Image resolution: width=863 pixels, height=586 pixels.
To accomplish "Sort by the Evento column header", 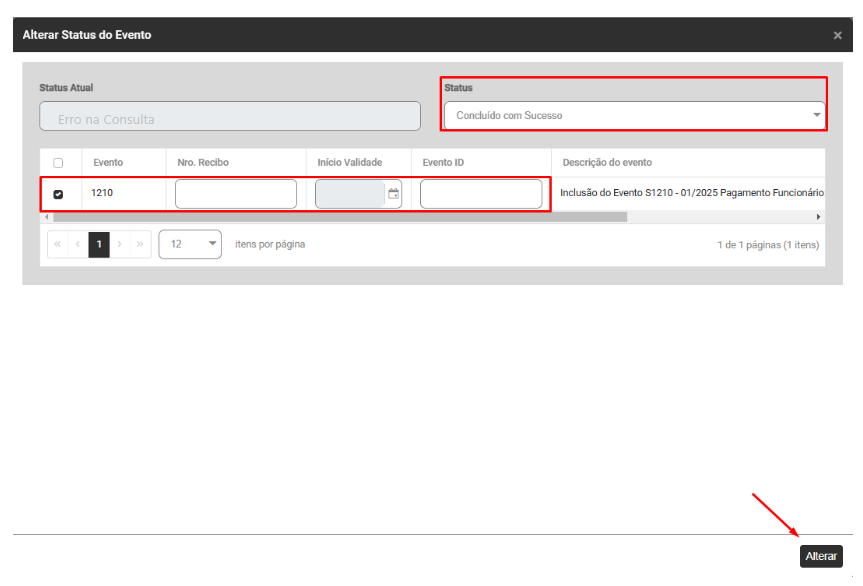I will tap(108, 162).
